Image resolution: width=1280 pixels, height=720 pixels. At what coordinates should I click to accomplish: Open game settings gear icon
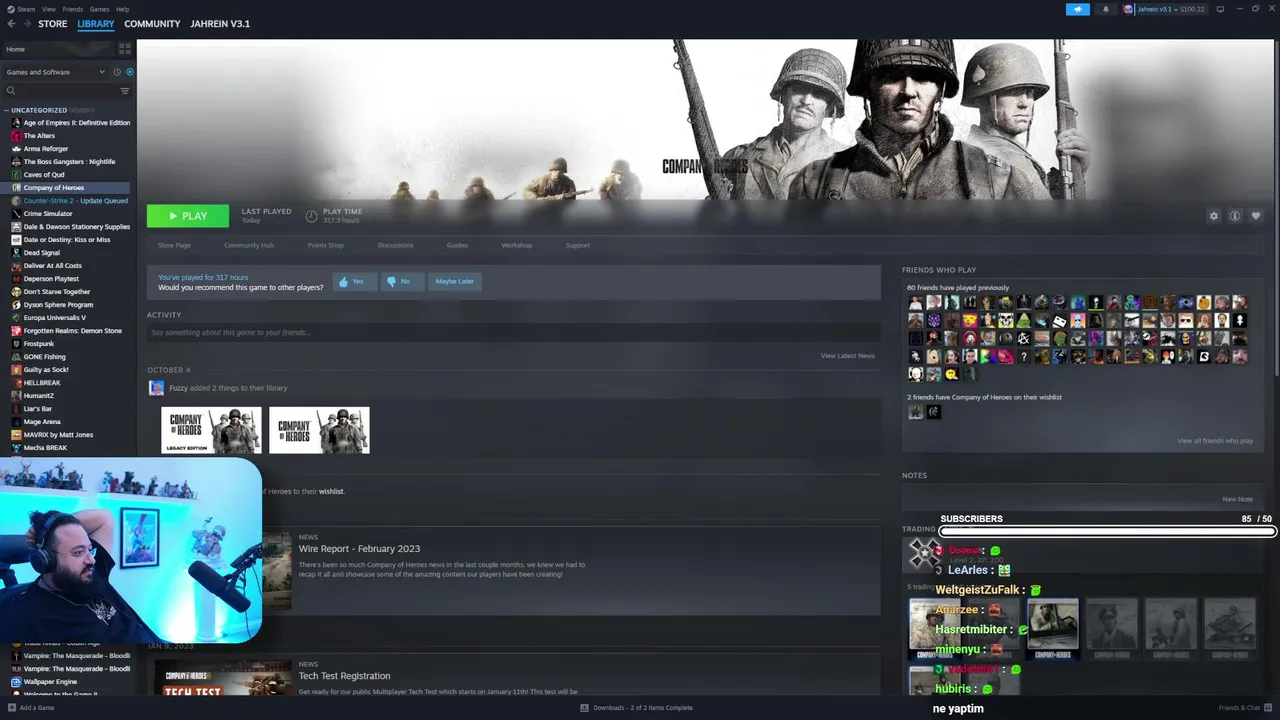click(x=1214, y=216)
